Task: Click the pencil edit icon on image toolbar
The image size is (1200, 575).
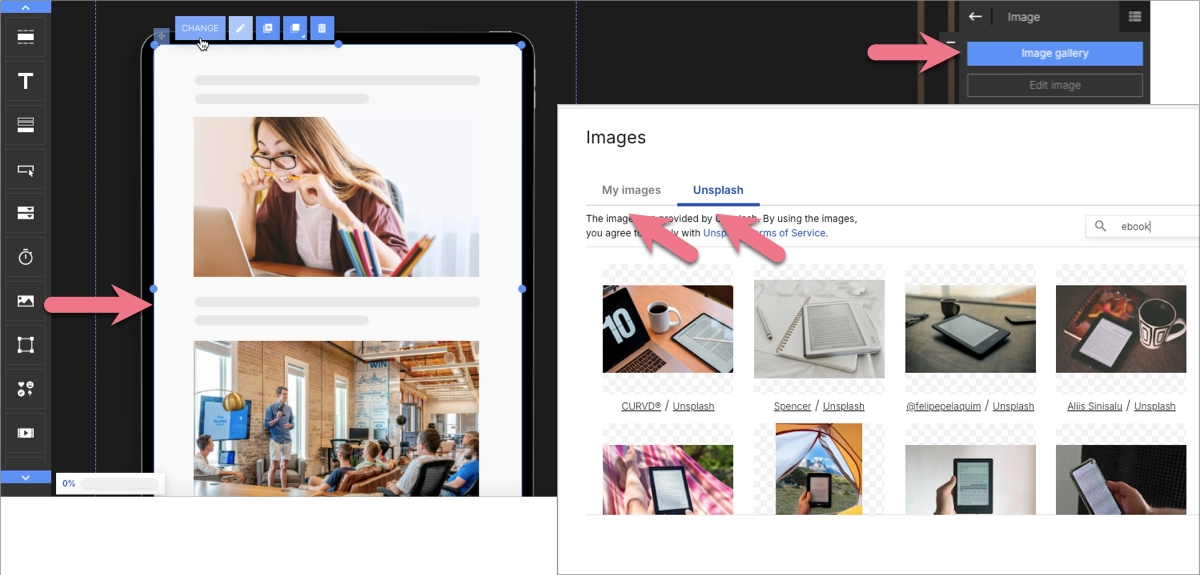Action: pyautogui.click(x=240, y=29)
